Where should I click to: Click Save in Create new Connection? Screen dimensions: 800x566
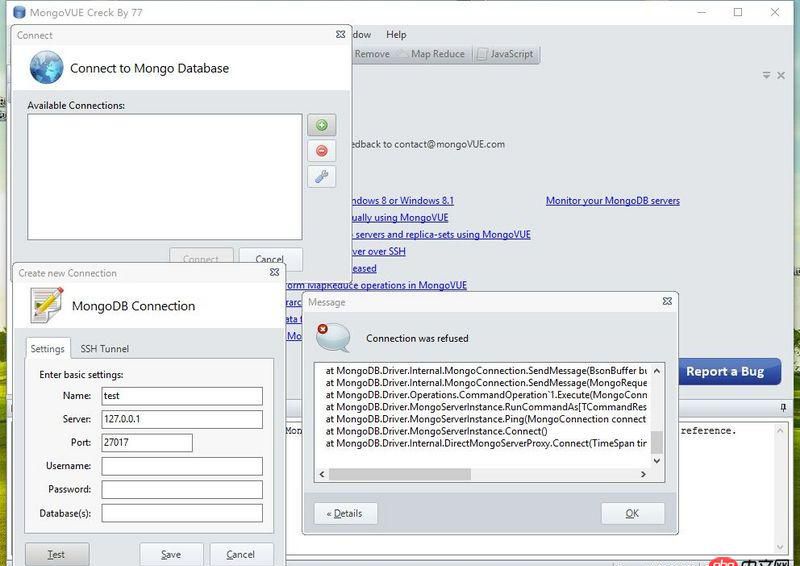coord(171,554)
